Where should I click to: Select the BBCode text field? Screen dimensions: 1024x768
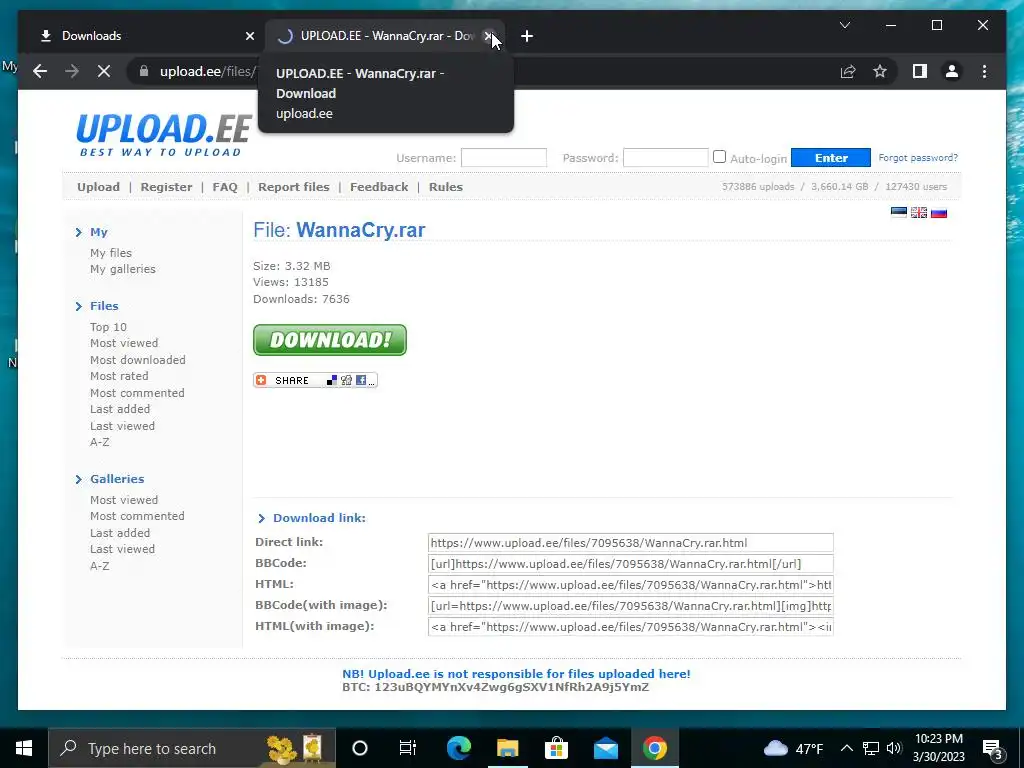click(630, 564)
